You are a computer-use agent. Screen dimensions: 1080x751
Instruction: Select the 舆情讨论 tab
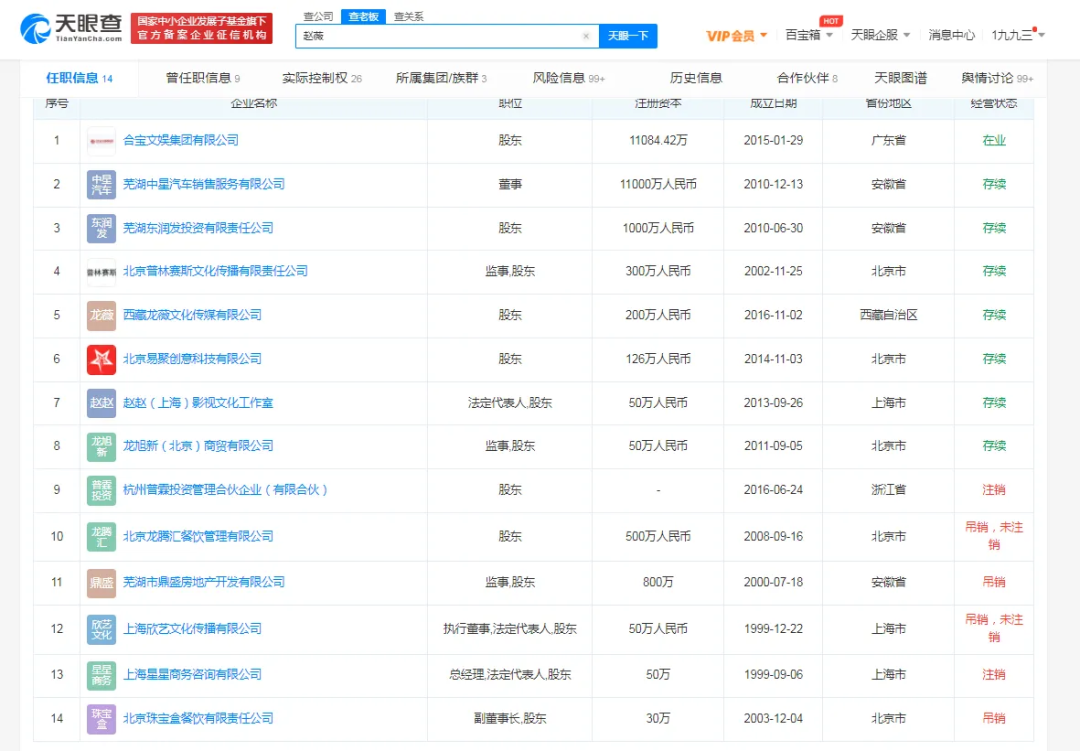click(x=997, y=78)
